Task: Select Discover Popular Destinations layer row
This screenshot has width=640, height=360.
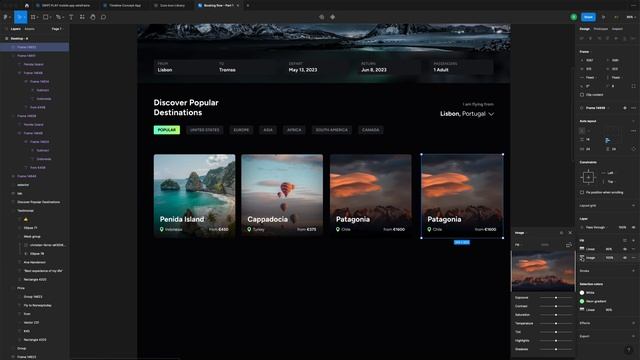Action: [38, 202]
